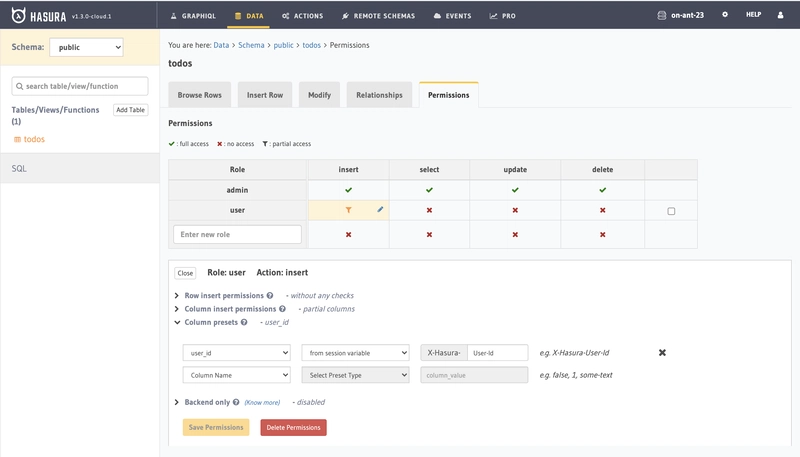Click Save Permissions button
800x457 pixels.
point(216,427)
